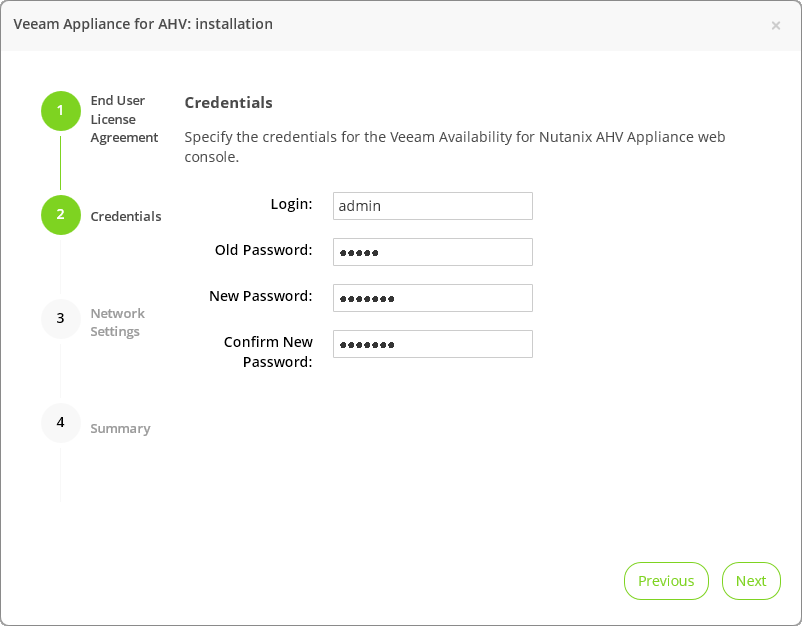Select the Credentials step label in sidebar
This screenshot has width=802, height=626.
click(x=126, y=216)
